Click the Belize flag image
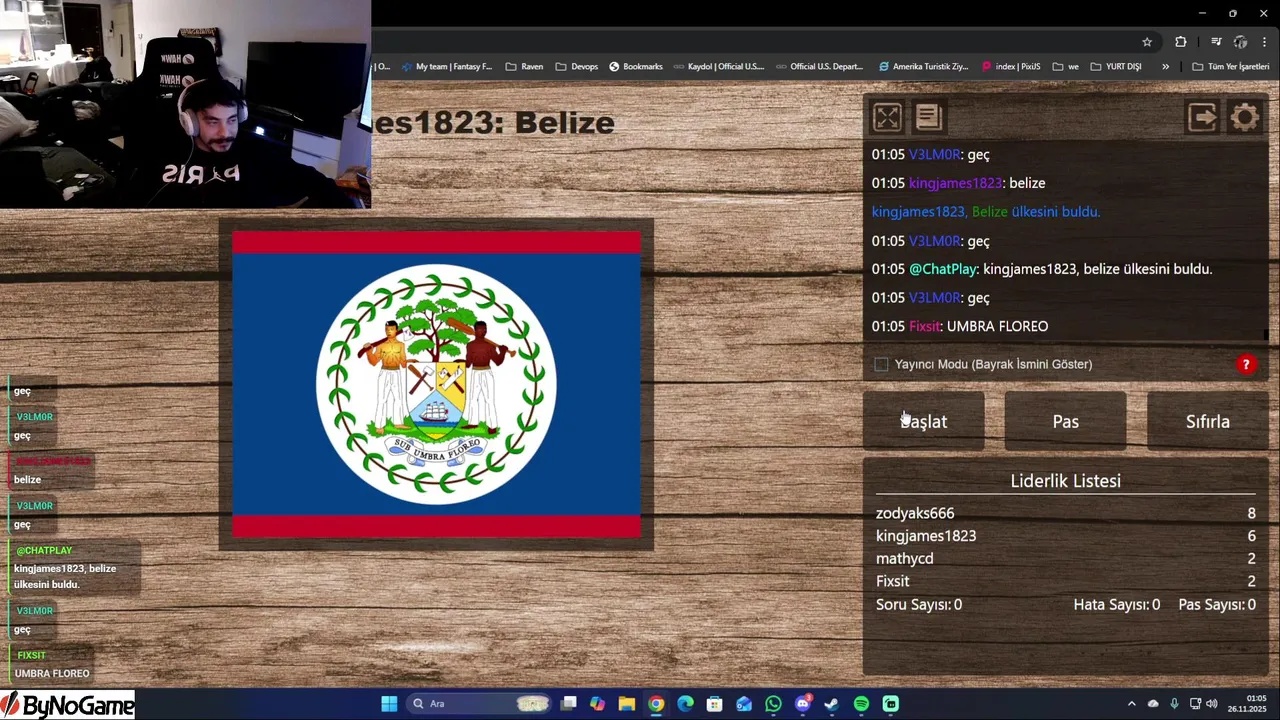This screenshot has height=720, width=1280. 436,384
